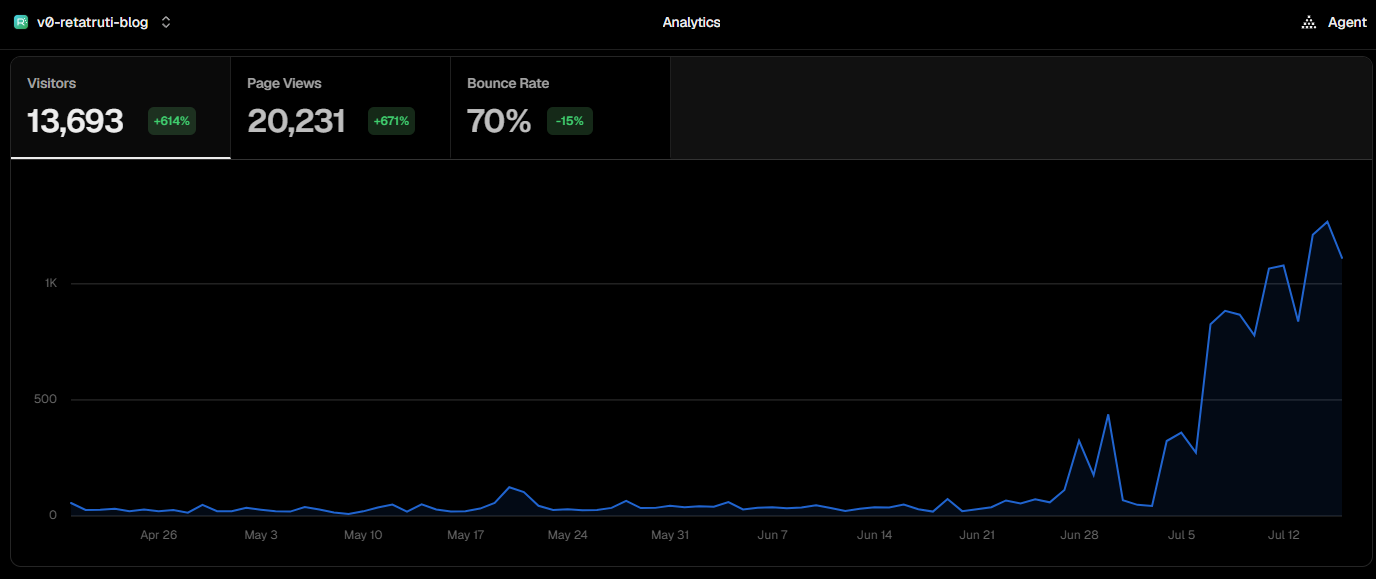Click the -15% change badge
The width and height of the screenshot is (1376, 579).
pyautogui.click(x=570, y=121)
